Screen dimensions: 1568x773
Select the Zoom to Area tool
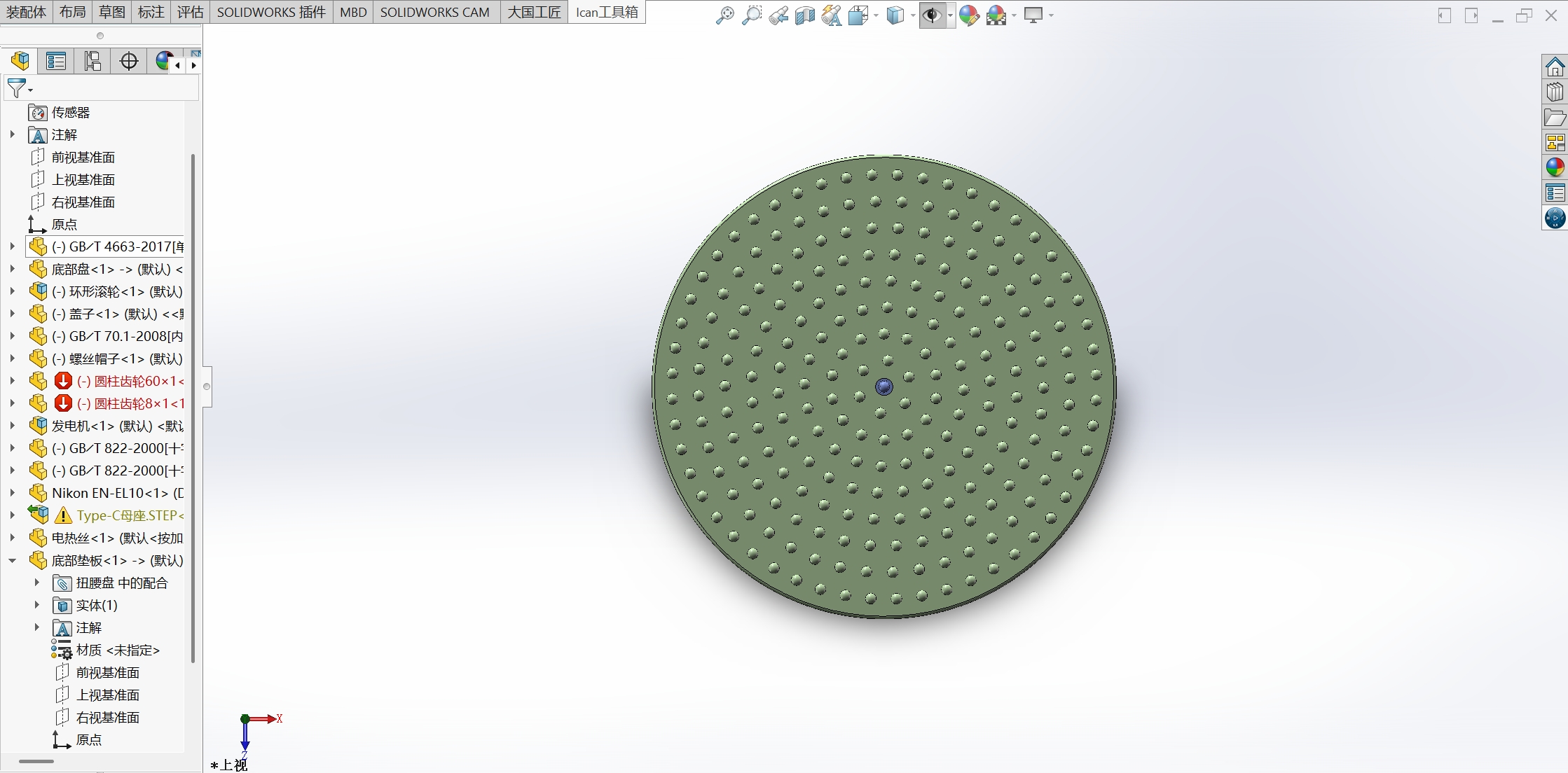pyautogui.click(x=751, y=15)
